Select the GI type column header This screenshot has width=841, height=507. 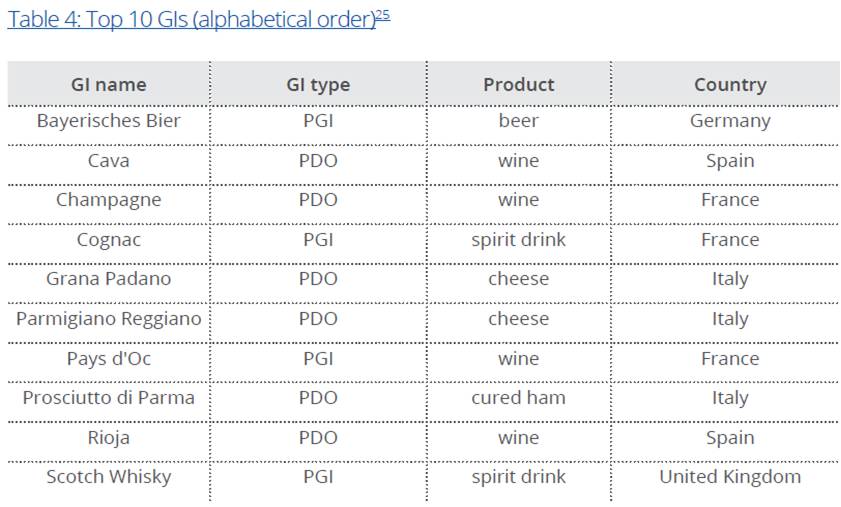[x=318, y=85]
